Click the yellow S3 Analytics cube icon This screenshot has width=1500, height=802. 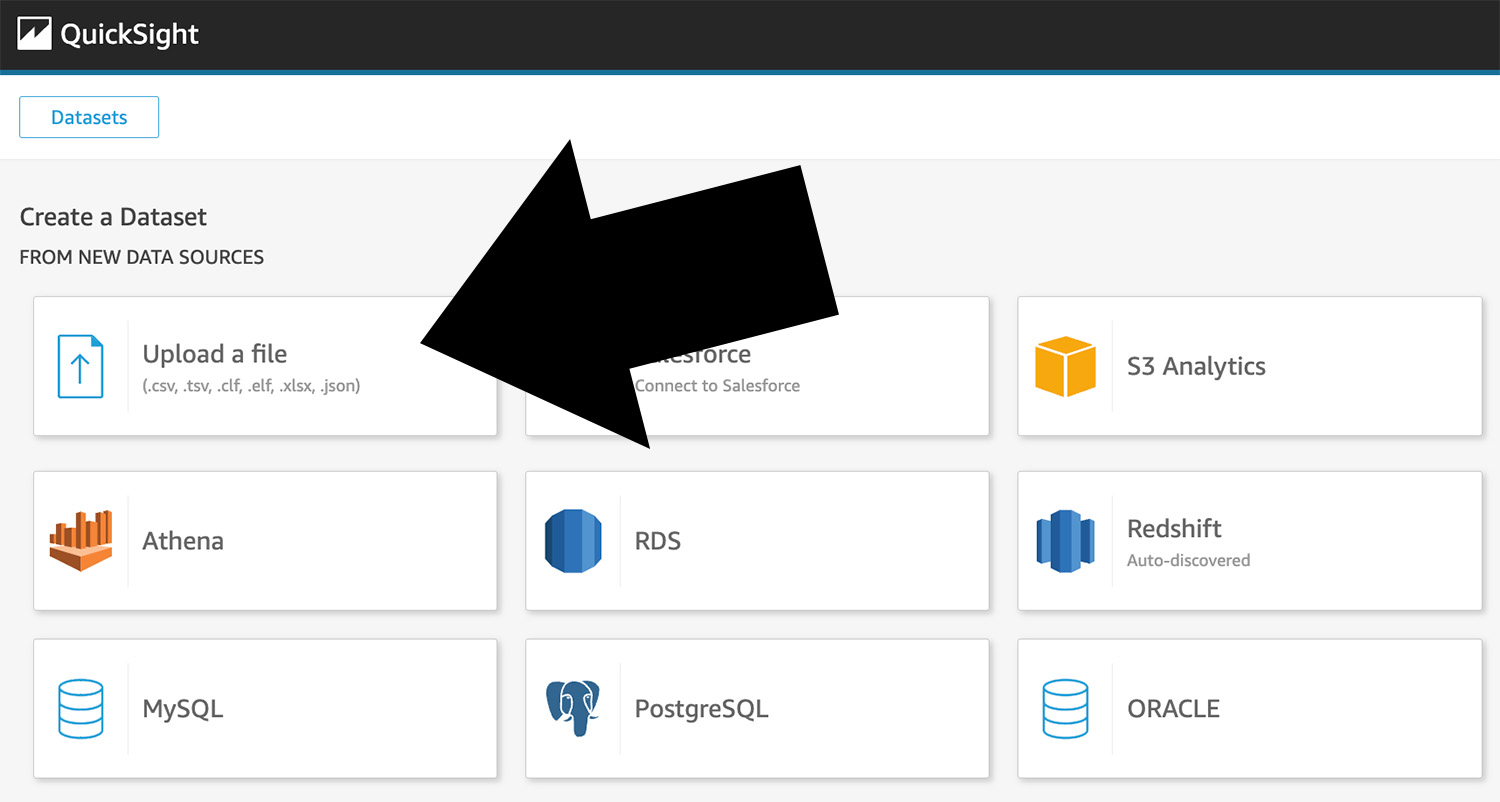[x=1065, y=366]
